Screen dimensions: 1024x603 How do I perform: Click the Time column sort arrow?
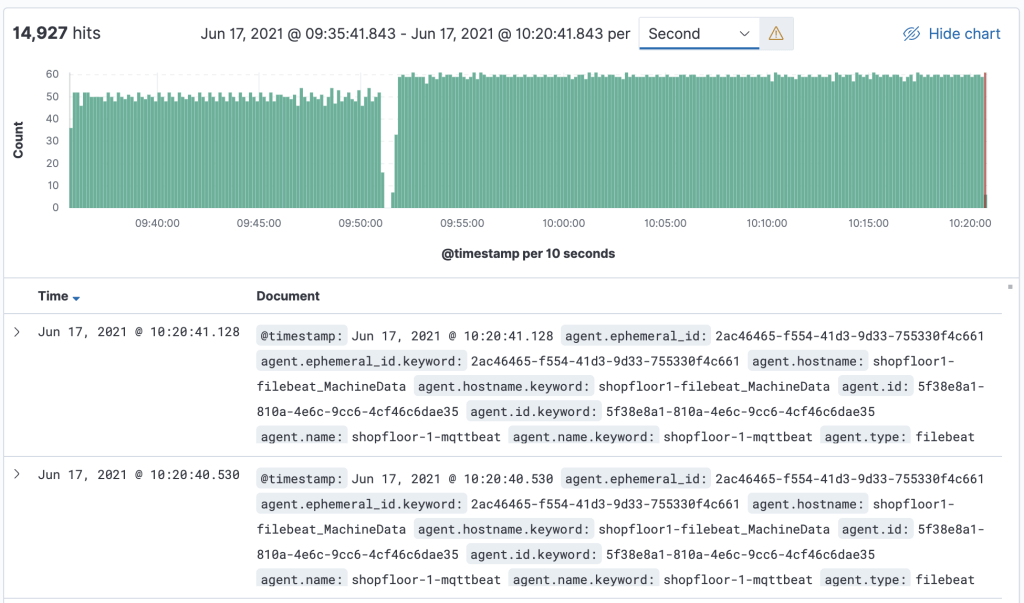[x=77, y=298]
